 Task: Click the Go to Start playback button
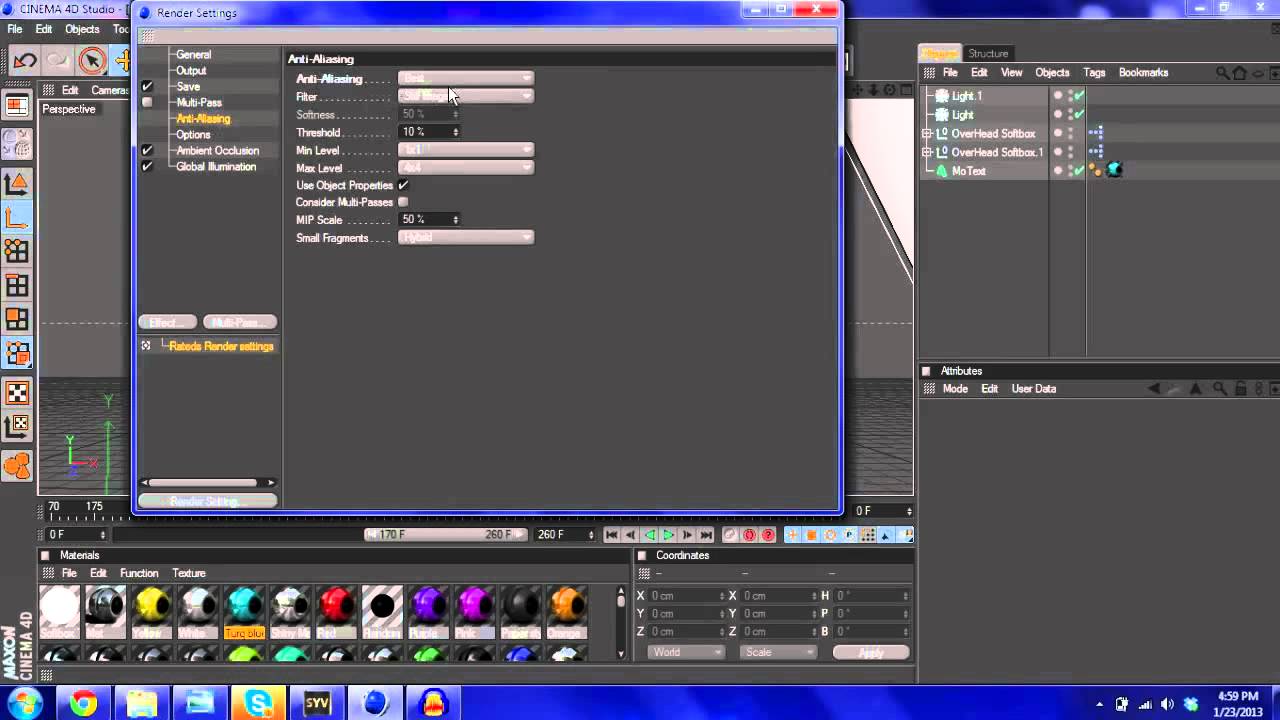(x=611, y=535)
